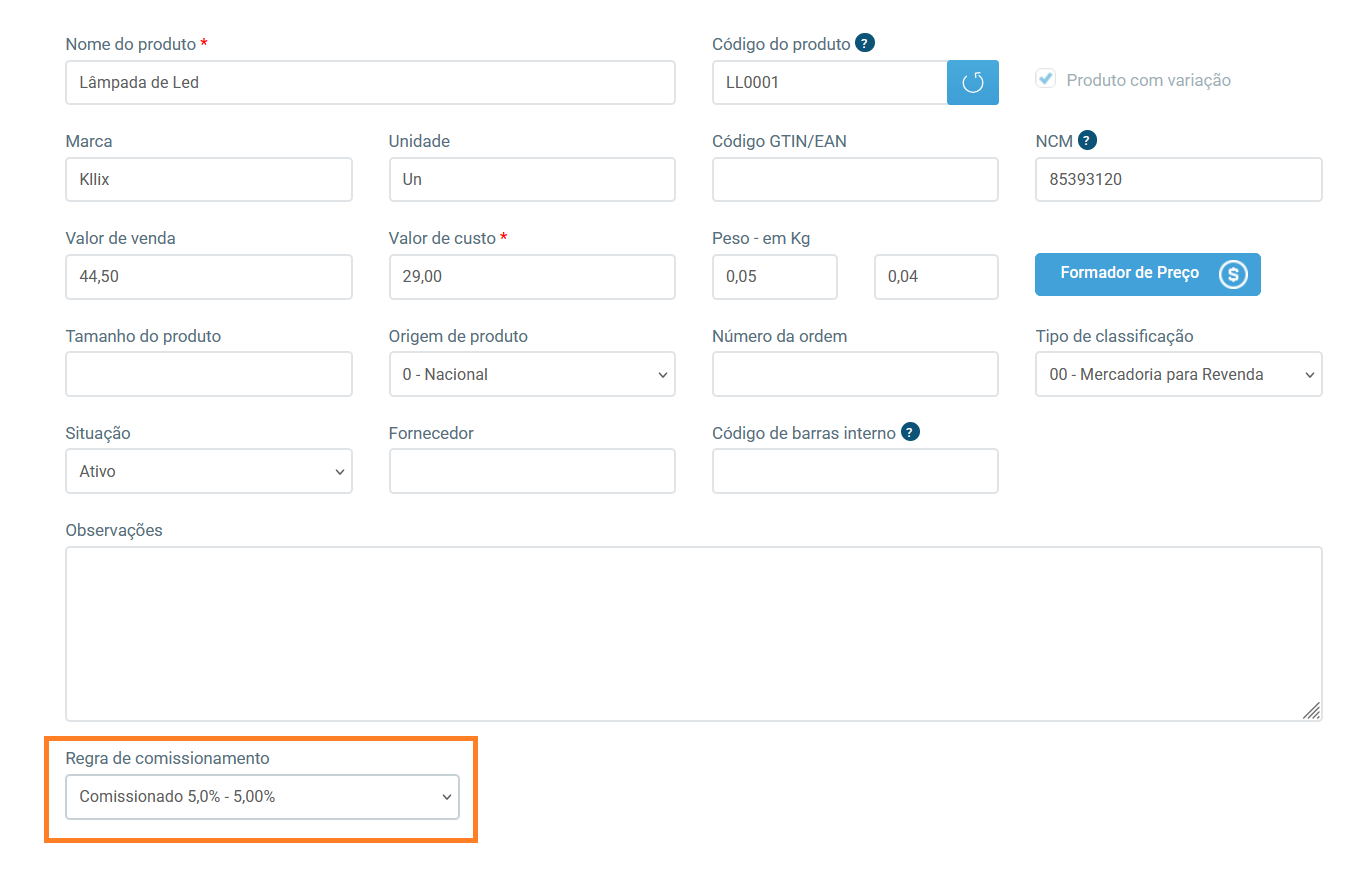1356x872 pixels.
Task: Select the Código GTIN/EAN input field
Action: click(x=855, y=180)
